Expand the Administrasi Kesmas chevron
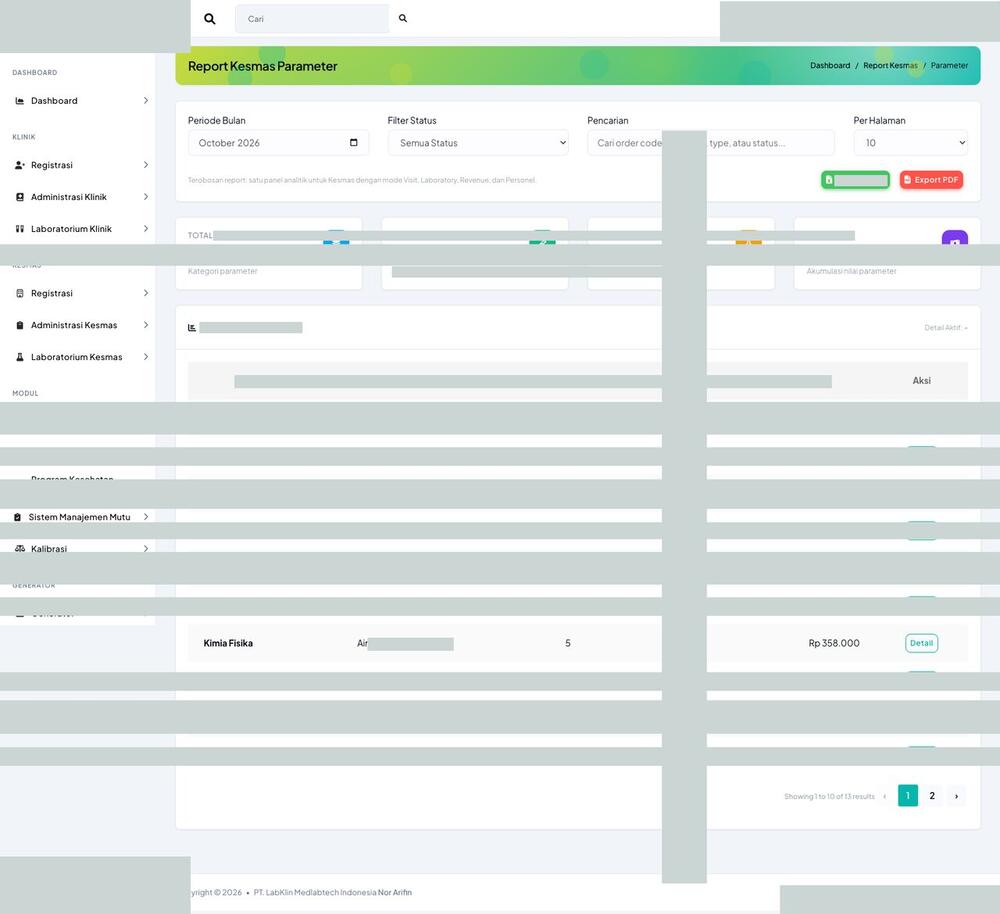 [146, 325]
